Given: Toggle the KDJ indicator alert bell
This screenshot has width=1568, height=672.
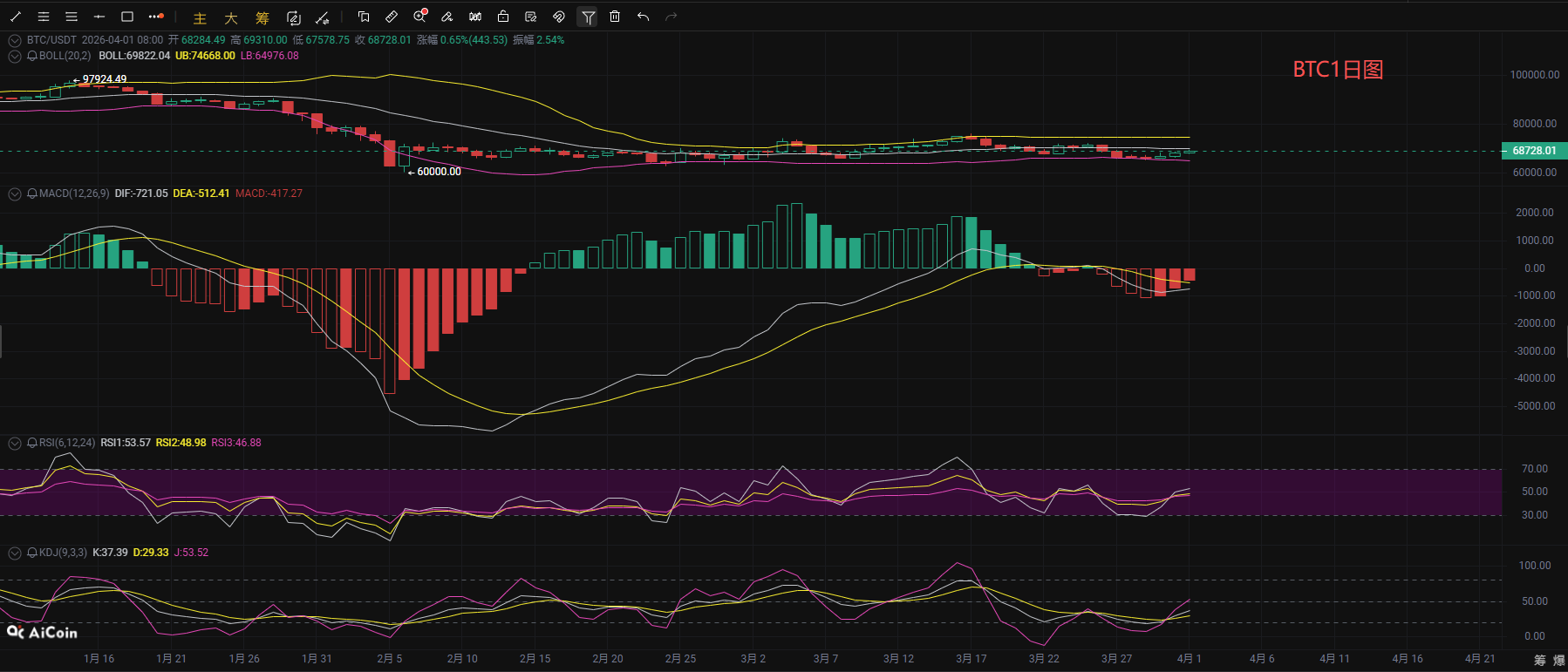Looking at the screenshot, I should [32, 553].
